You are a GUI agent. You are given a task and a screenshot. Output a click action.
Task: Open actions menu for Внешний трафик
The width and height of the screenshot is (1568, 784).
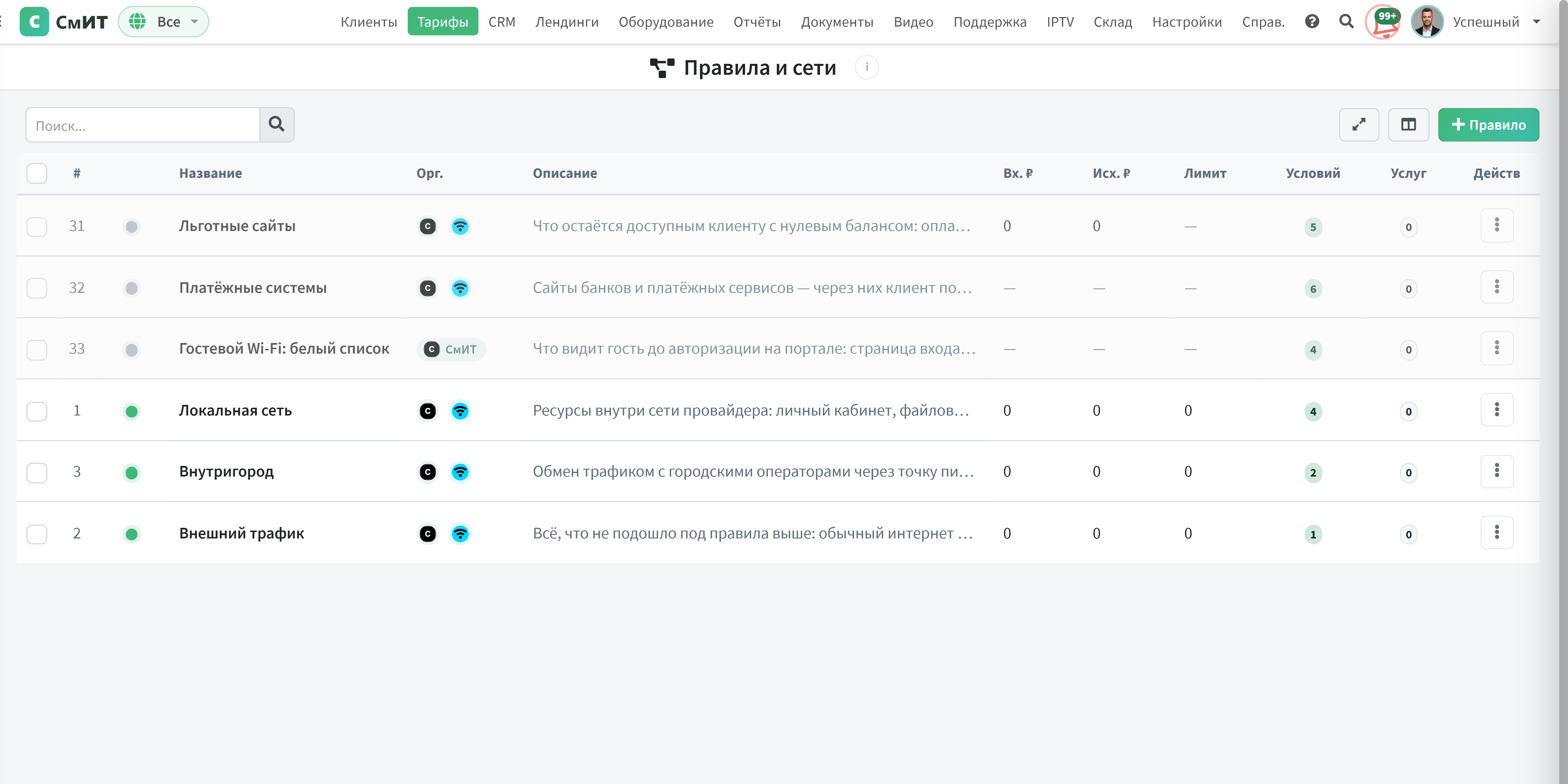1497,533
